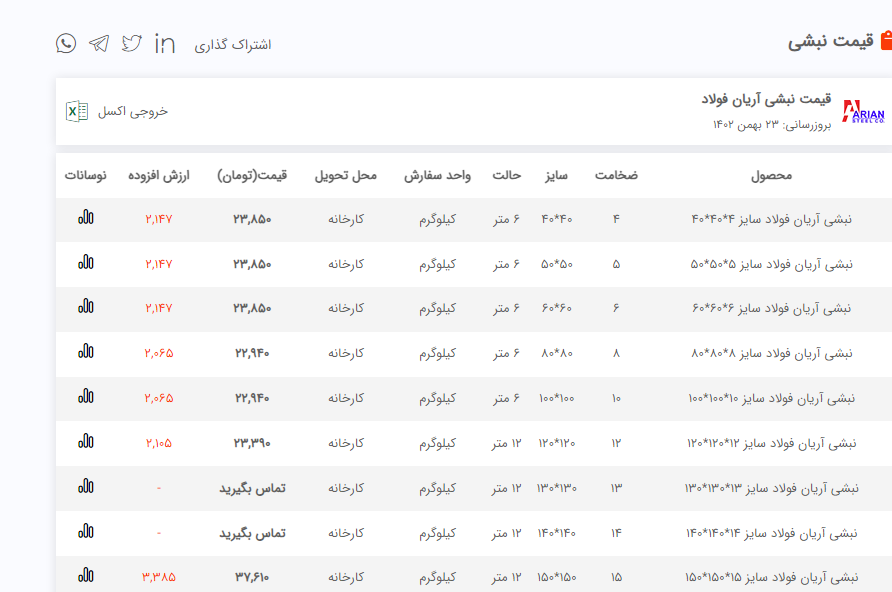
Task: Show fluctuation chart for the 80*80*8 angle row
Action: pos(86,352)
